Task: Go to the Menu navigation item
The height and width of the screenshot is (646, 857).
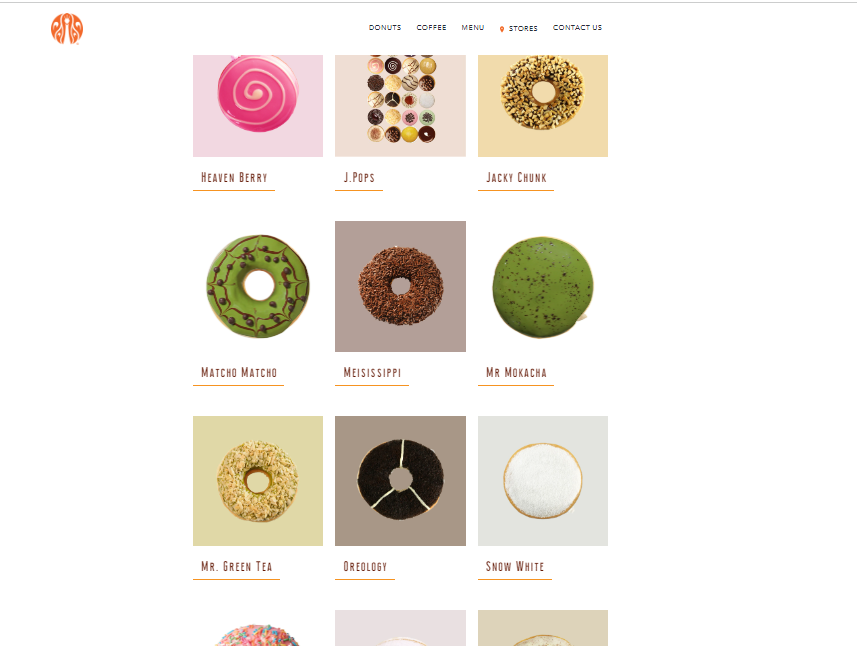Action: pyautogui.click(x=473, y=27)
